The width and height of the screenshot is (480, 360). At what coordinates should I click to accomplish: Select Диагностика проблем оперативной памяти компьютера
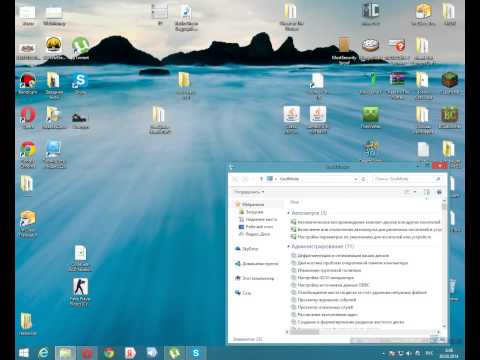[x=349, y=263]
